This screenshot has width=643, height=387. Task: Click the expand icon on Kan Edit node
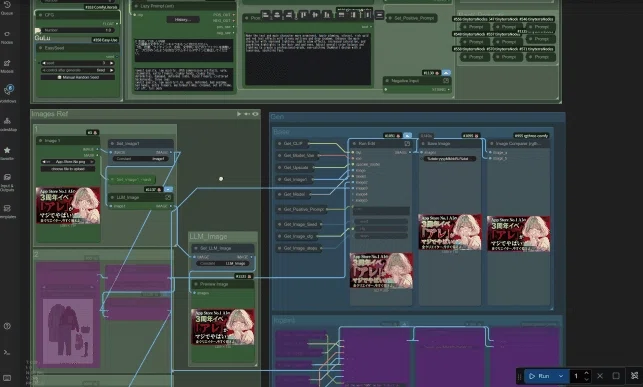[407, 143]
